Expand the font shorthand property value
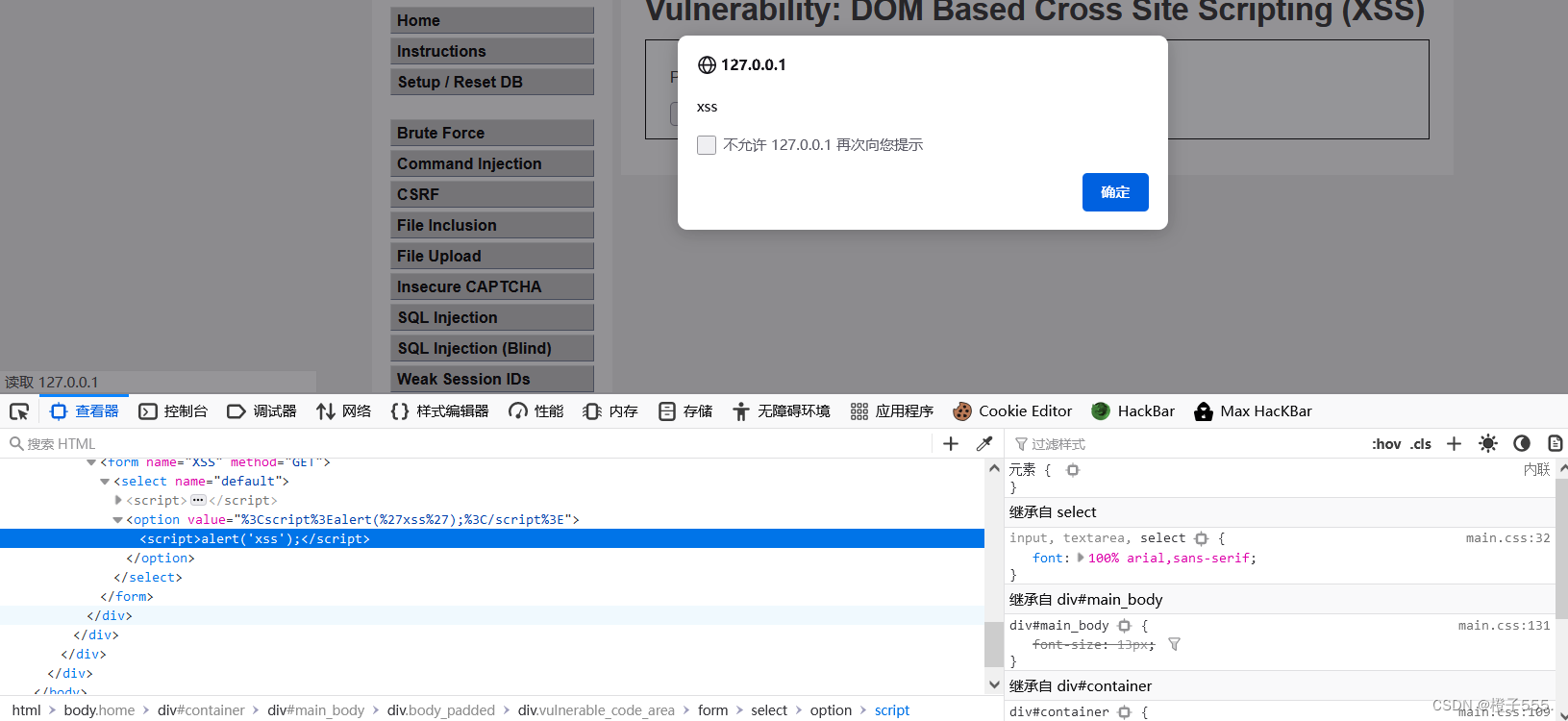Screen dimensions: 1568x721 point(1081,558)
